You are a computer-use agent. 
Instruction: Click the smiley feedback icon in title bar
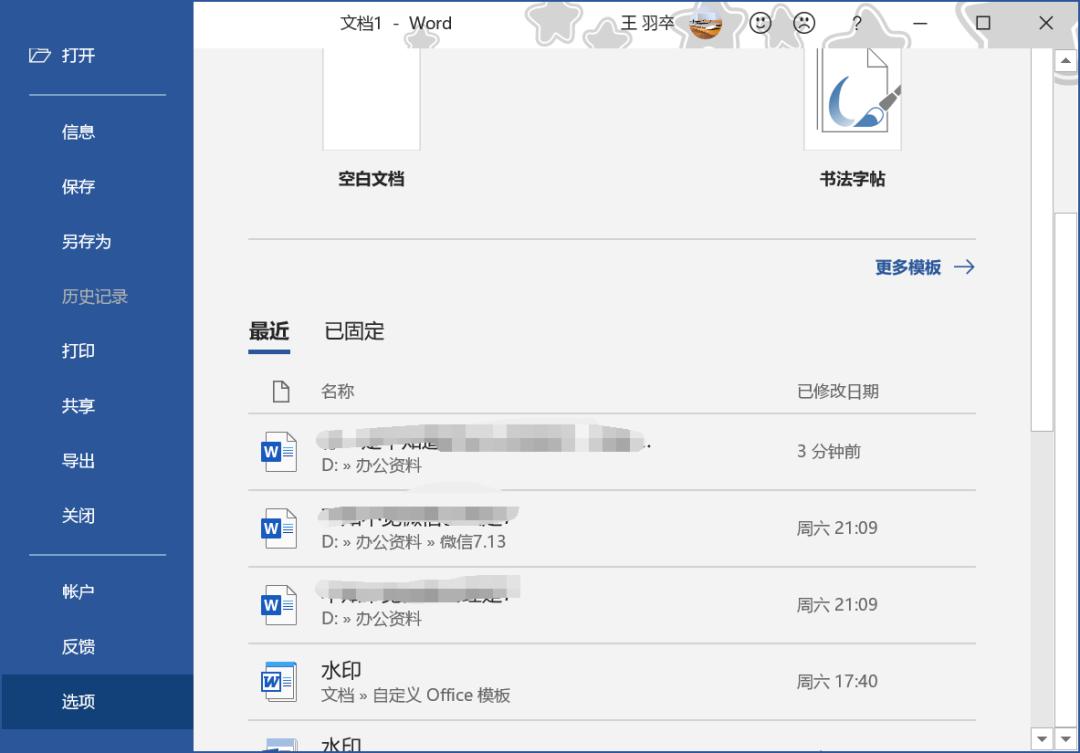(x=759, y=24)
